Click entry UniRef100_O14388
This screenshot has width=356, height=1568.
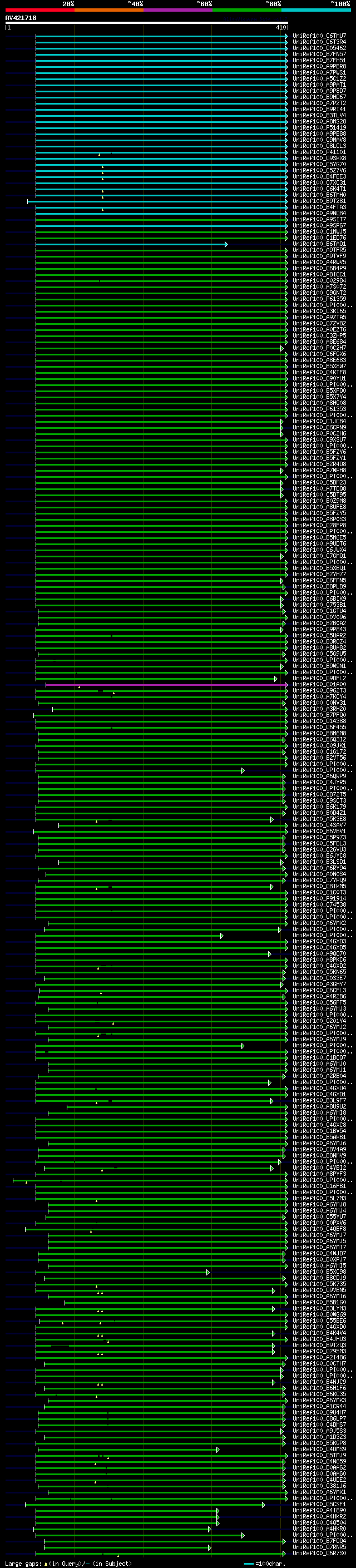pos(319,721)
